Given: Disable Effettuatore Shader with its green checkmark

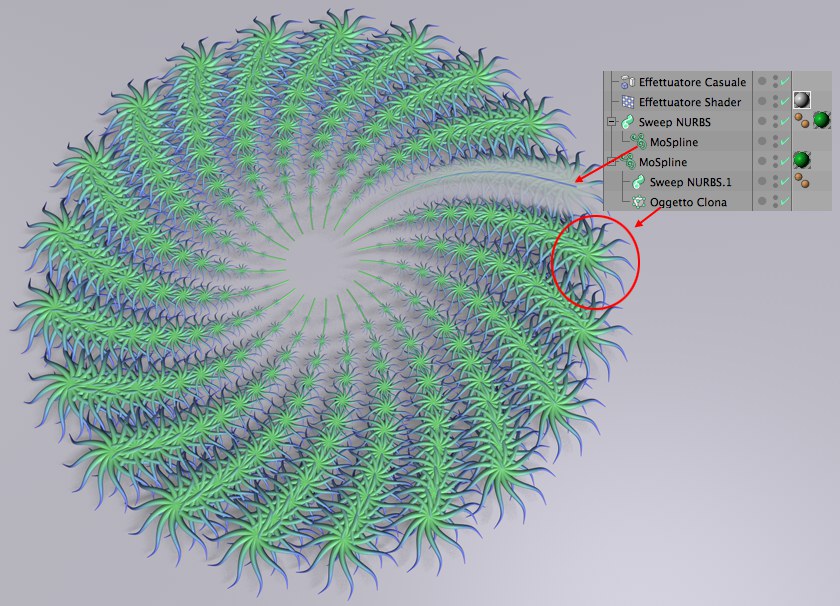Looking at the screenshot, I should pyautogui.click(x=785, y=101).
